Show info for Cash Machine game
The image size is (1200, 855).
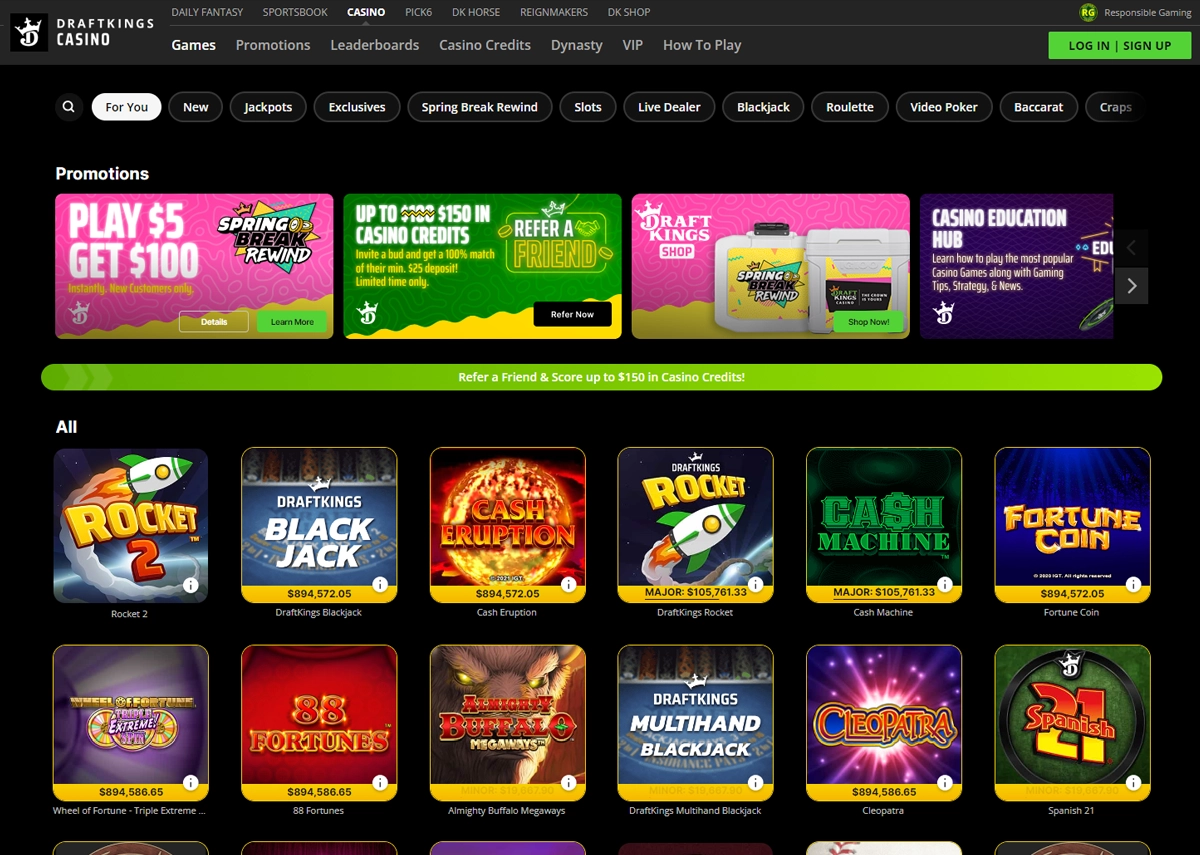pyautogui.click(x=943, y=584)
